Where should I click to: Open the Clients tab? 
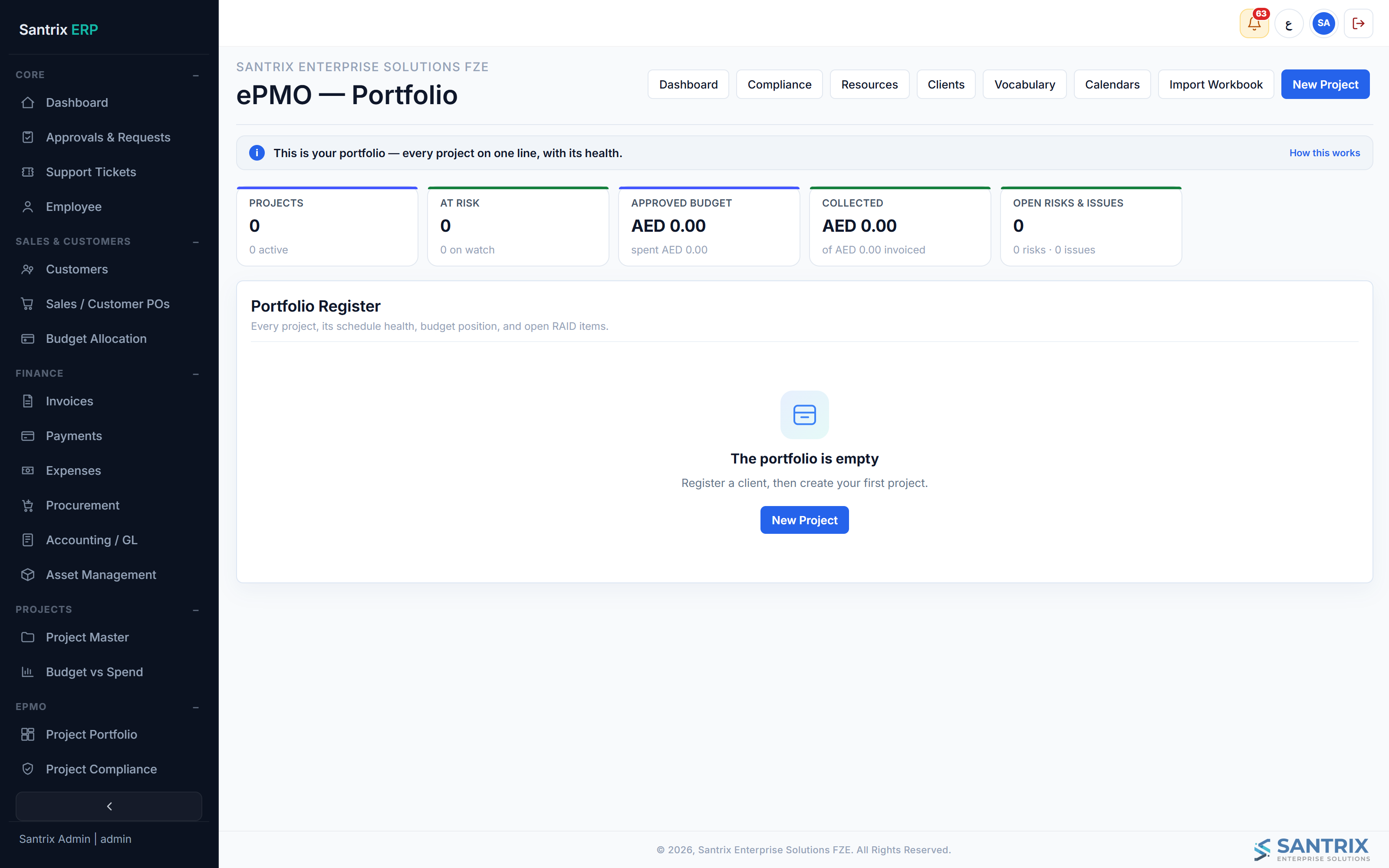point(946,84)
